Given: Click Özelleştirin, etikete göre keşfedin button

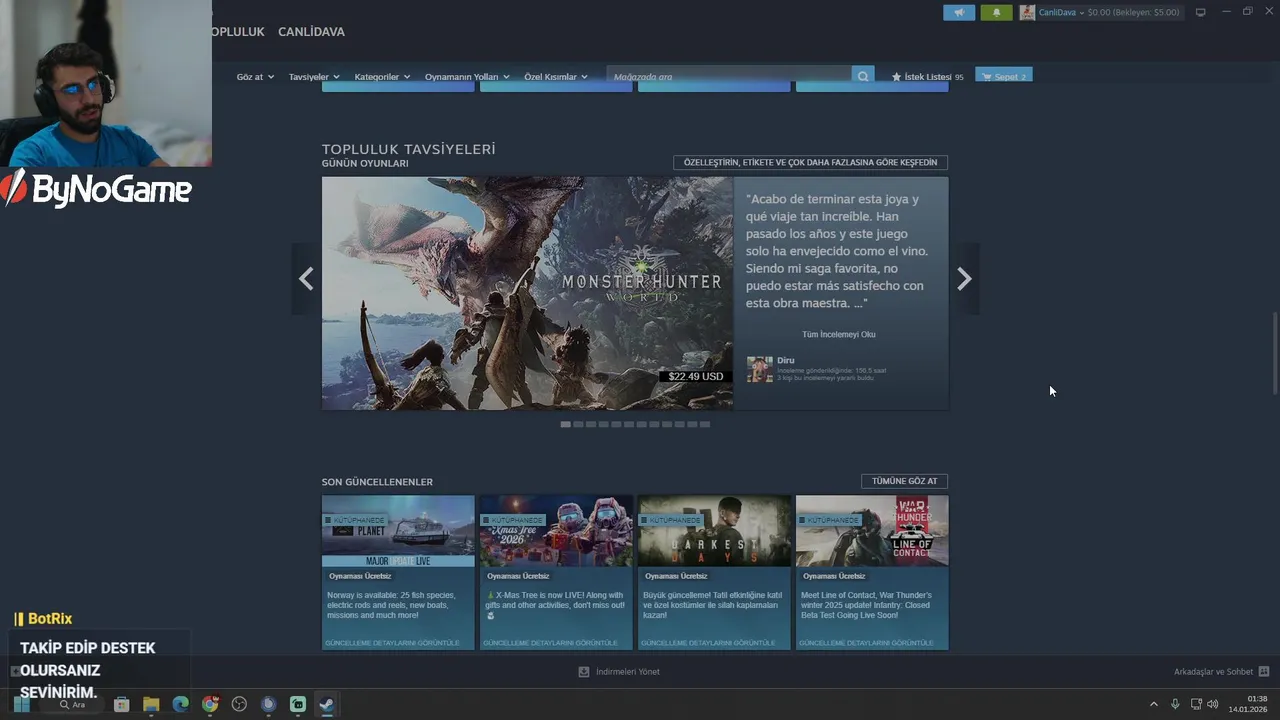Looking at the screenshot, I should 810,162.
